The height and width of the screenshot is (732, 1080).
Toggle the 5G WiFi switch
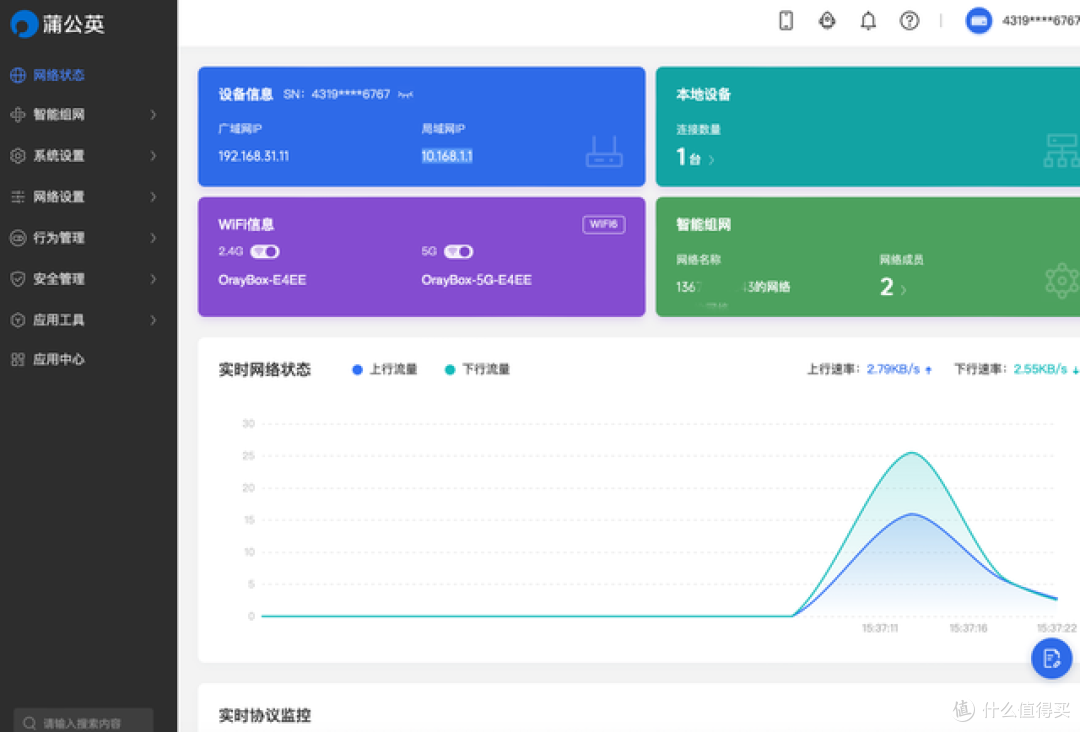coord(459,252)
